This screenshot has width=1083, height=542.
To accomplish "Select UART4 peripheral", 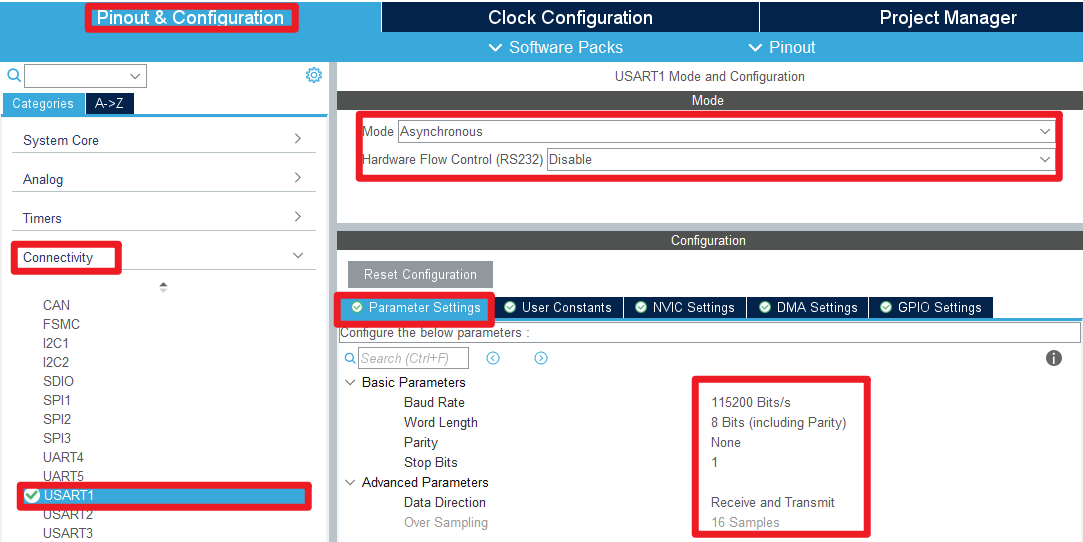I will click(x=63, y=457).
